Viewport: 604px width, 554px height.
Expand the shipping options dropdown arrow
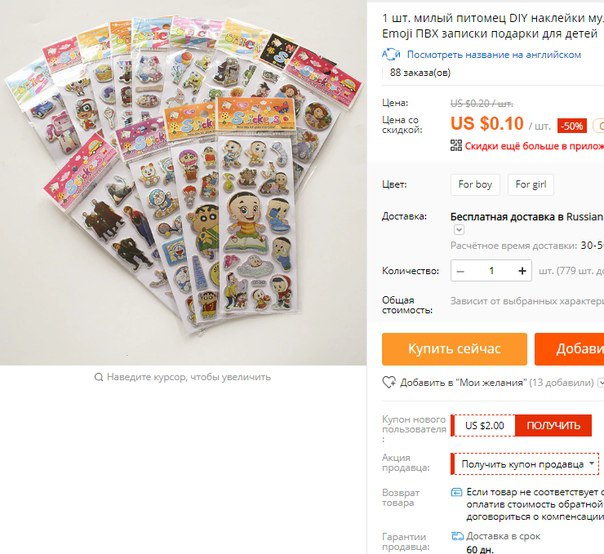tap(459, 230)
